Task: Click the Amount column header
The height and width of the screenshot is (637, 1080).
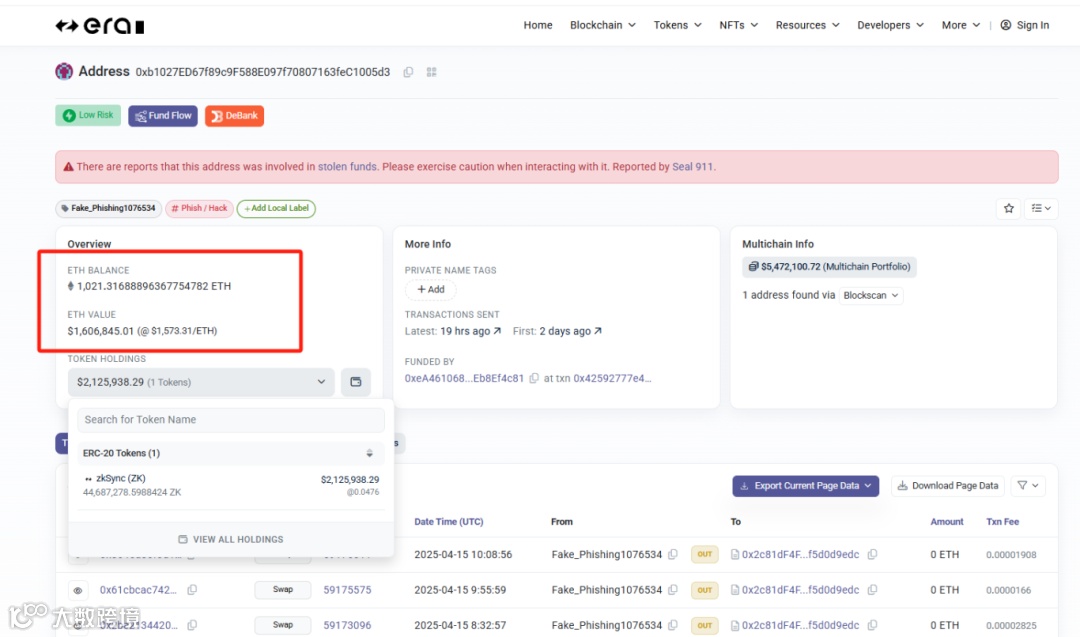Action: point(946,521)
